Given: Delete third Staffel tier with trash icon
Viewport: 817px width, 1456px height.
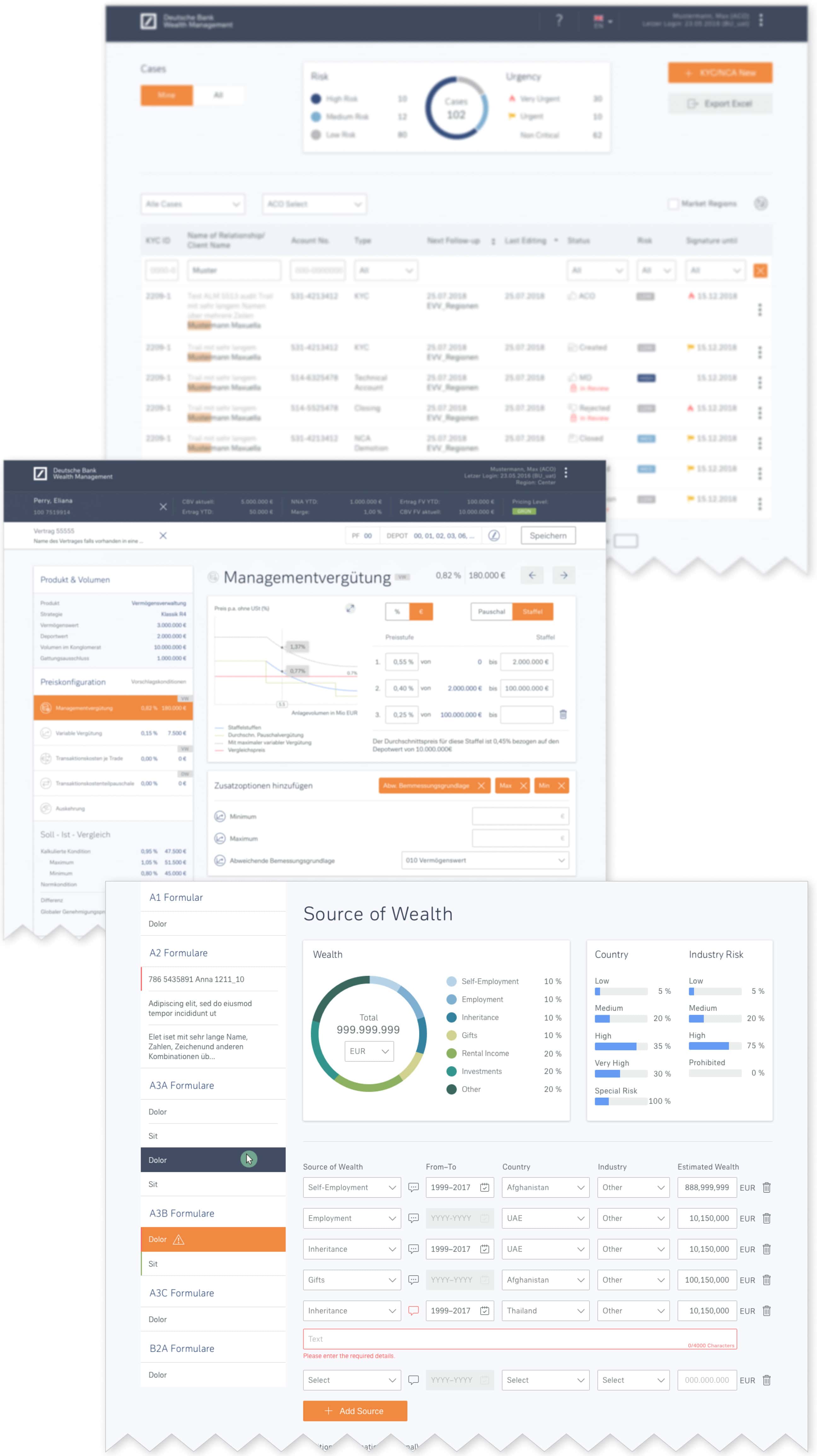Looking at the screenshot, I should [563, 714].
